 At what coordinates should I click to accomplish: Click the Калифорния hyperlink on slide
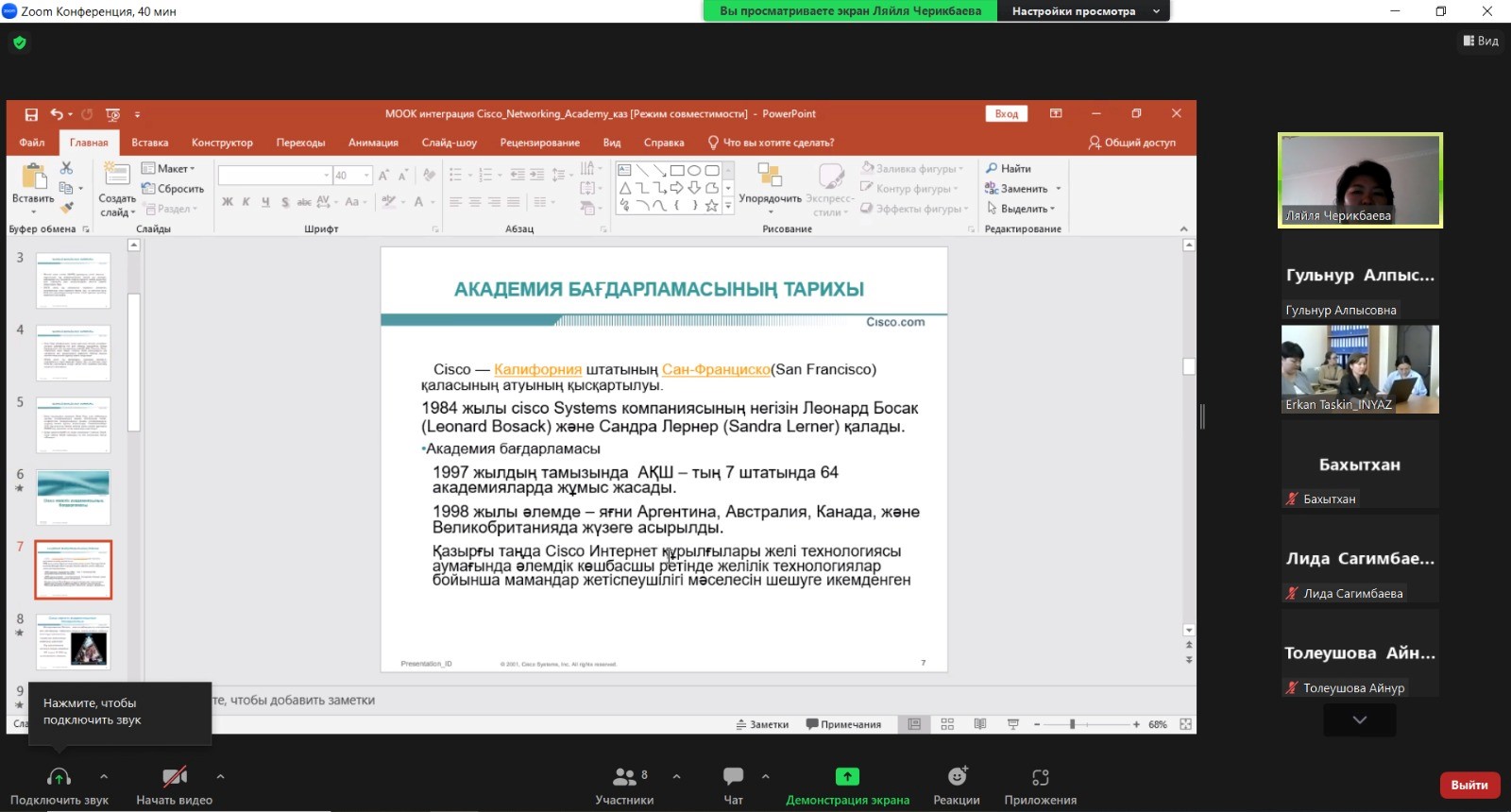pyautogui.click(x=537, y=369)
